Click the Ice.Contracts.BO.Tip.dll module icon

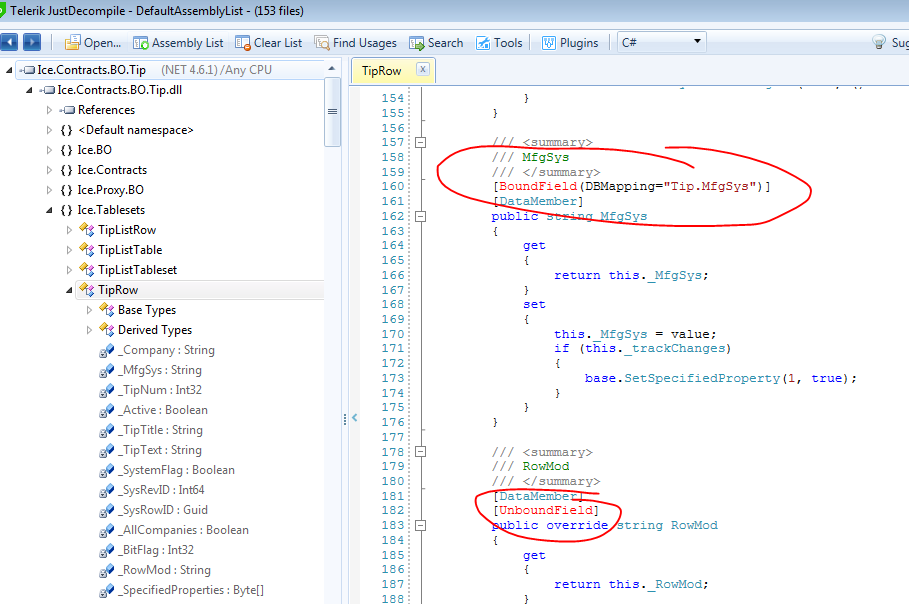coord(48,90)
